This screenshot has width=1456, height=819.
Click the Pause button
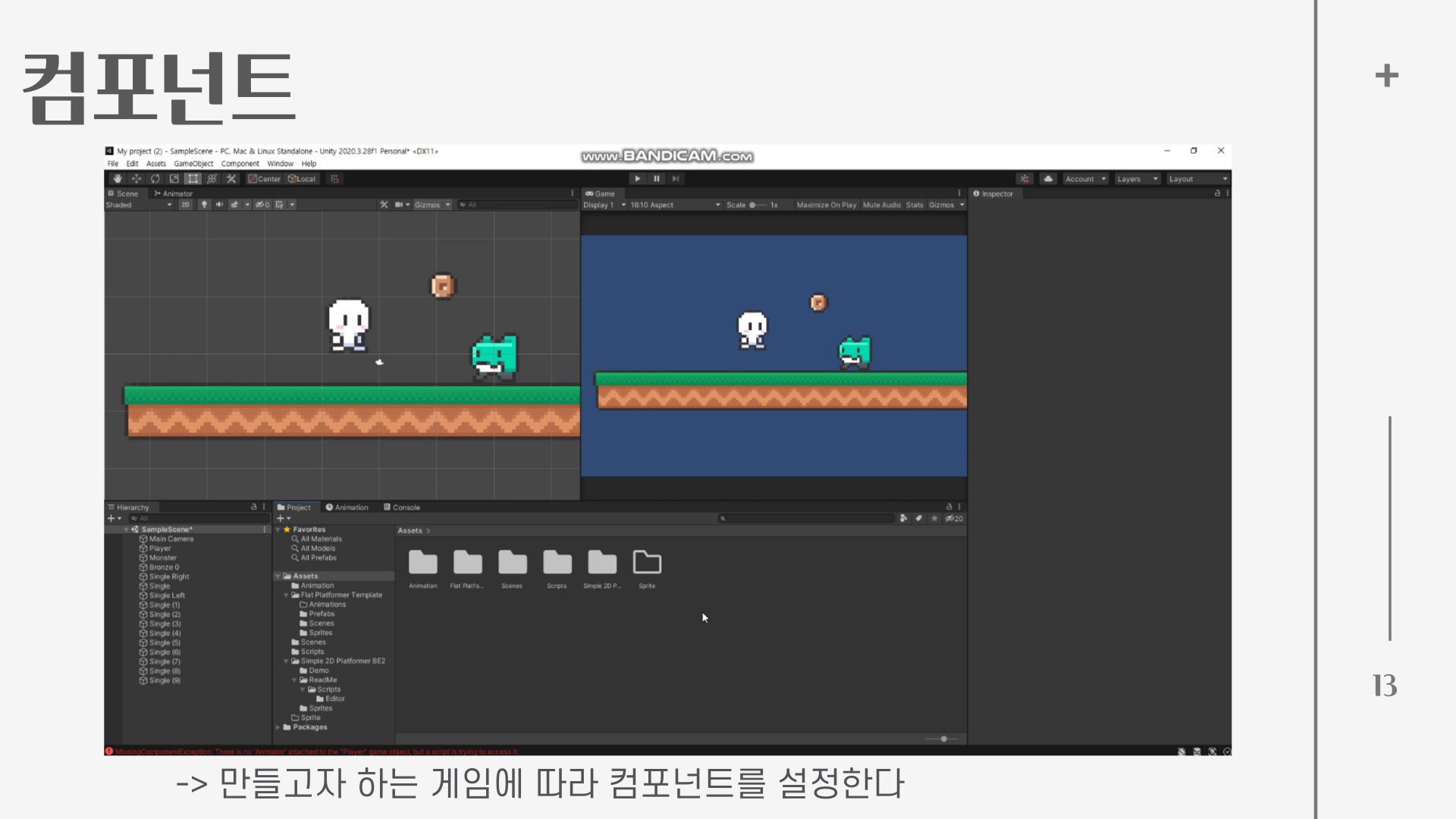coord(657,179)
